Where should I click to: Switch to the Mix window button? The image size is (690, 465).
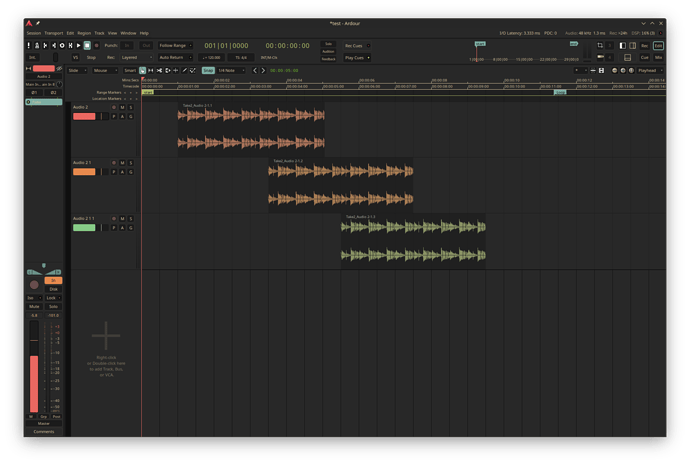[x=658, y=57]
